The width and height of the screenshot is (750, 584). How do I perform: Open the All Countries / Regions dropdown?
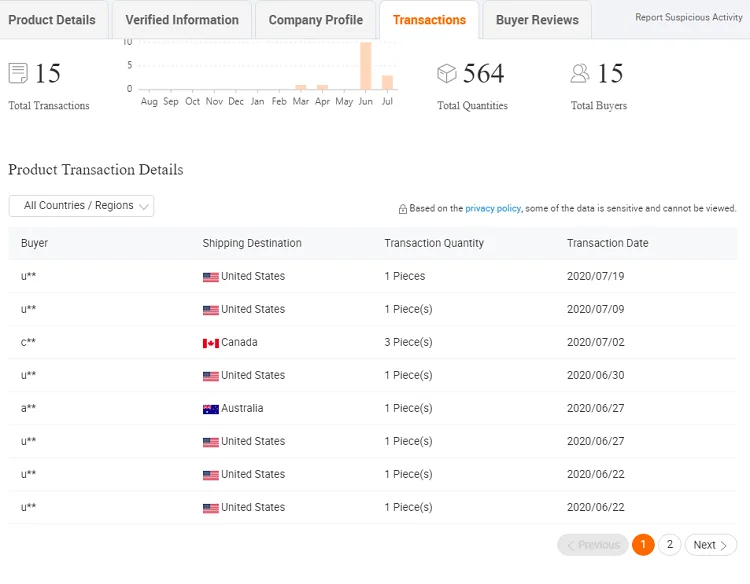pos(81,206)
